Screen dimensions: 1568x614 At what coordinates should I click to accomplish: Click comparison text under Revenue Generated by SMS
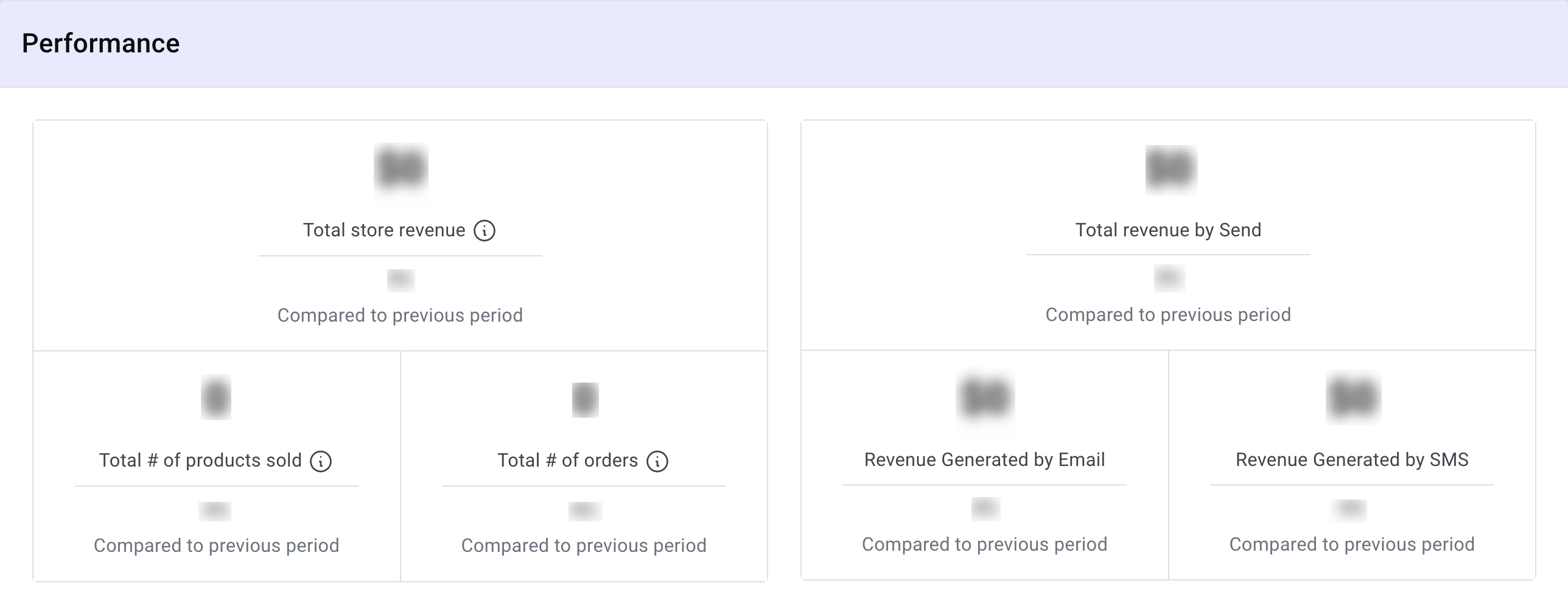point(1352,544)
